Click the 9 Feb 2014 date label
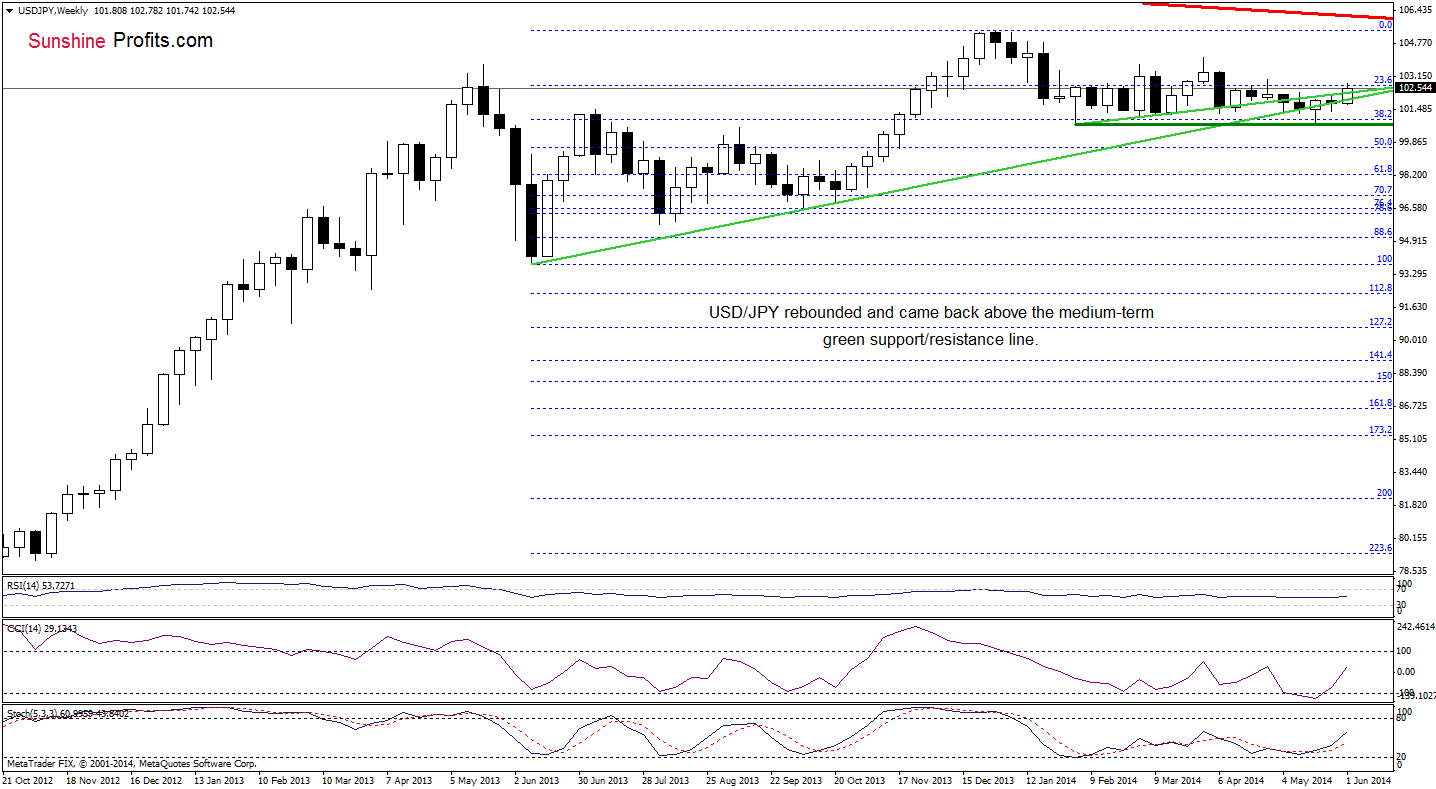 1112,780
